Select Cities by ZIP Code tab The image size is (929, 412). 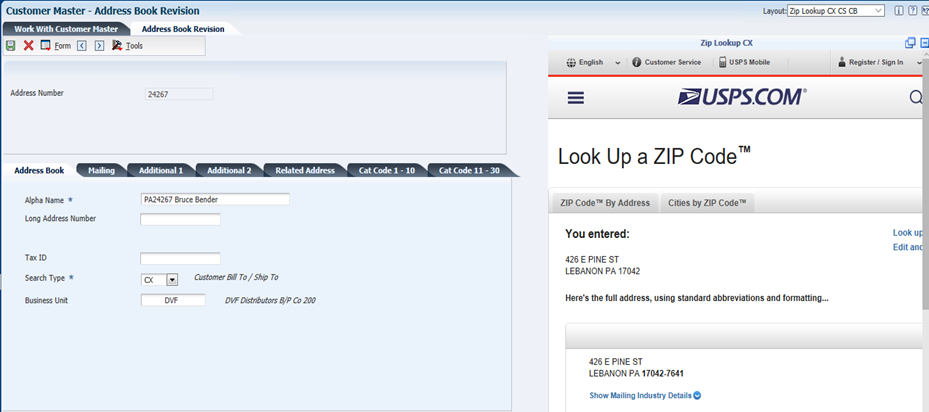point(707,203)
